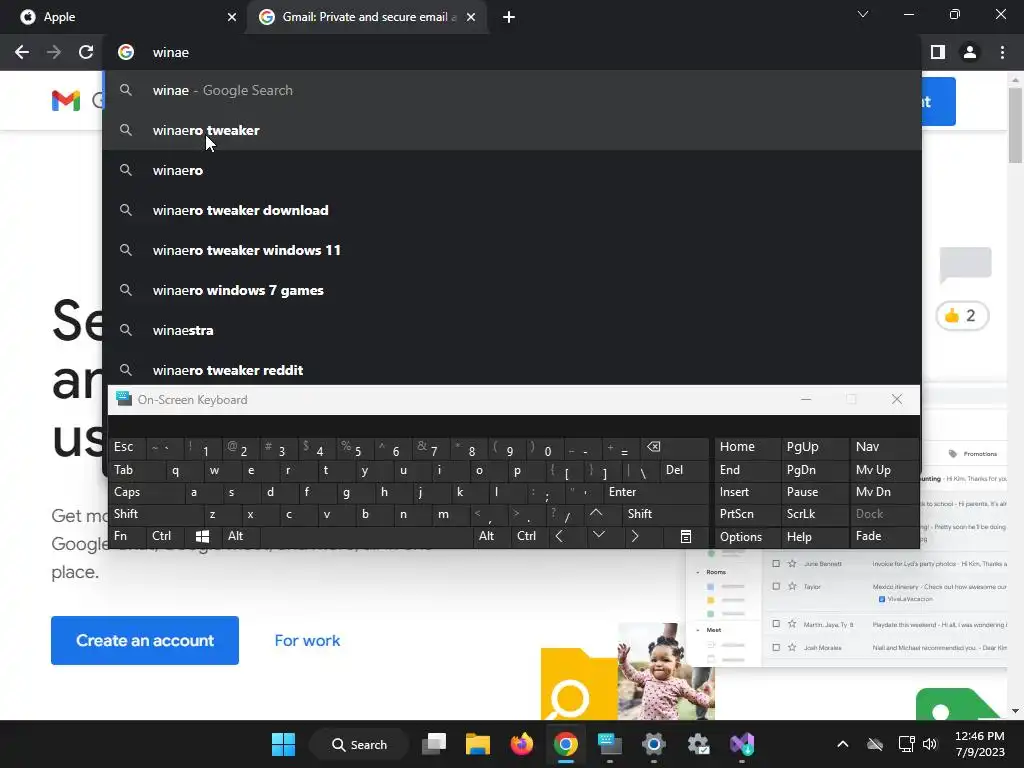Toggle the left Ctrl key on the On-Screen Keyboard
Image resolution: width=1024 pixels, height=768 pixels.
(166, 536)
